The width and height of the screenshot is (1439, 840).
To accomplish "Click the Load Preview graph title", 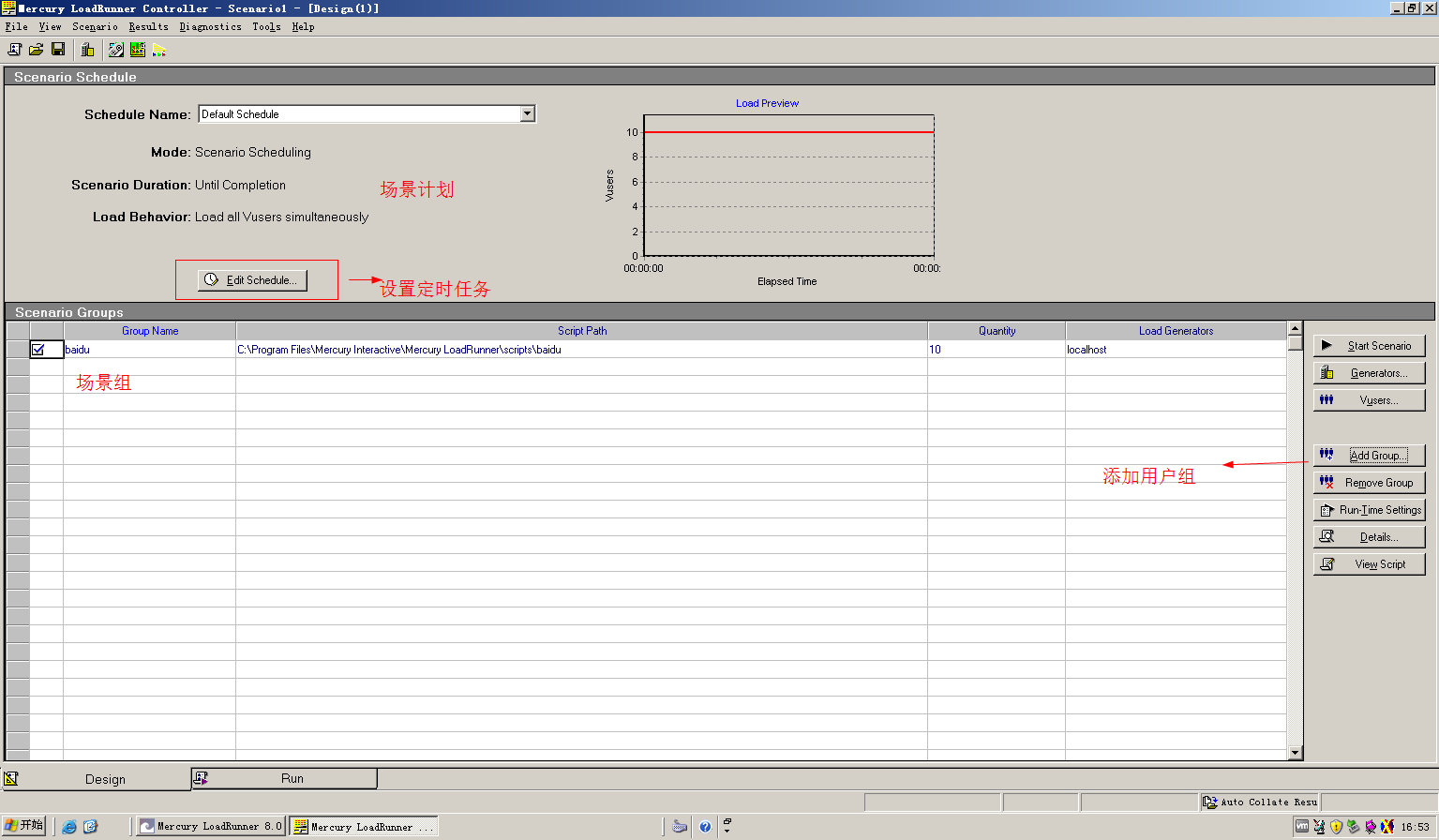I will [x=767, y=103].
